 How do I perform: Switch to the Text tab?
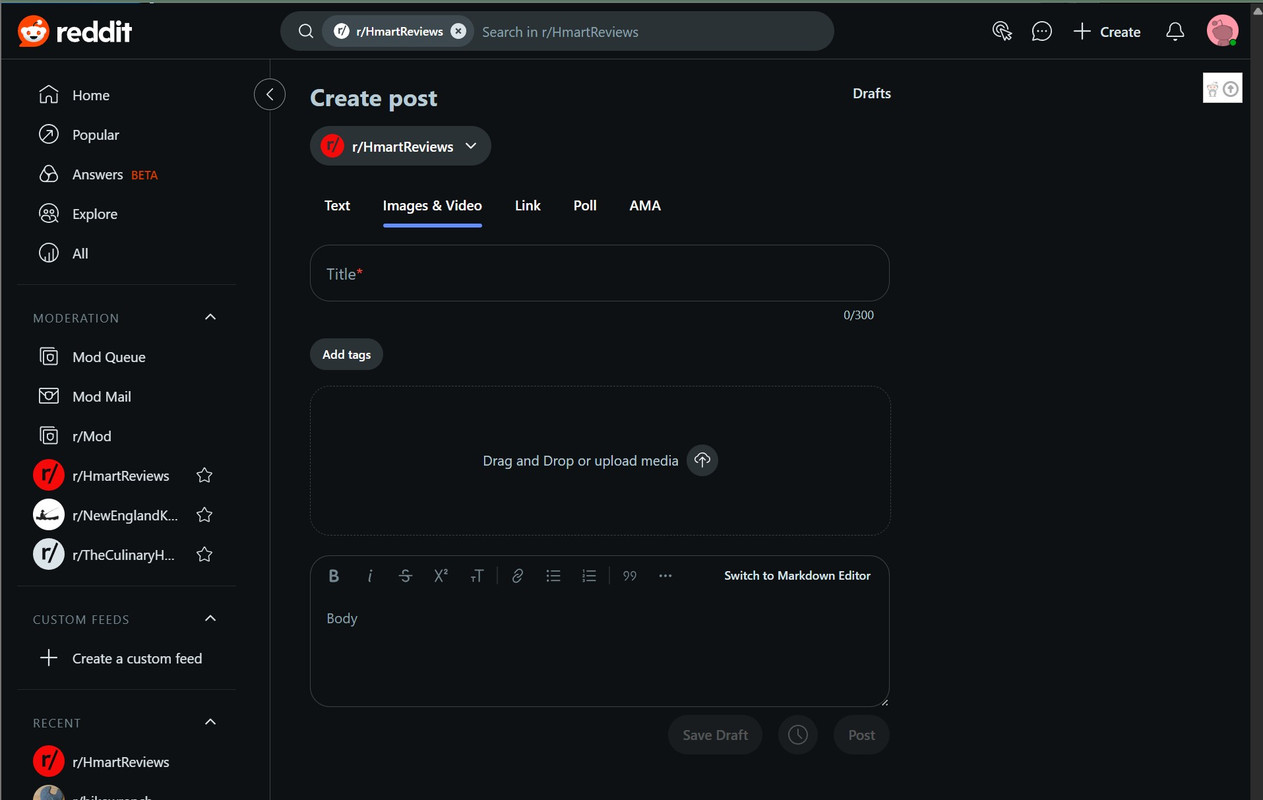[x=337, y=205]
